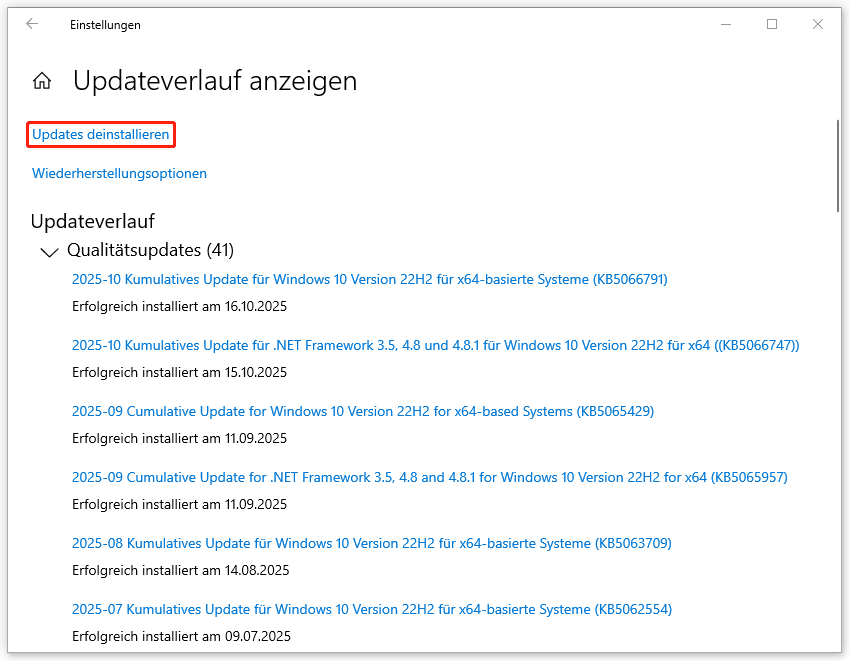Select the 2025-10 cumulative Windows 10 update entry
The width and height of the screenshot is (850, 661).
click(x=369, y=279)
